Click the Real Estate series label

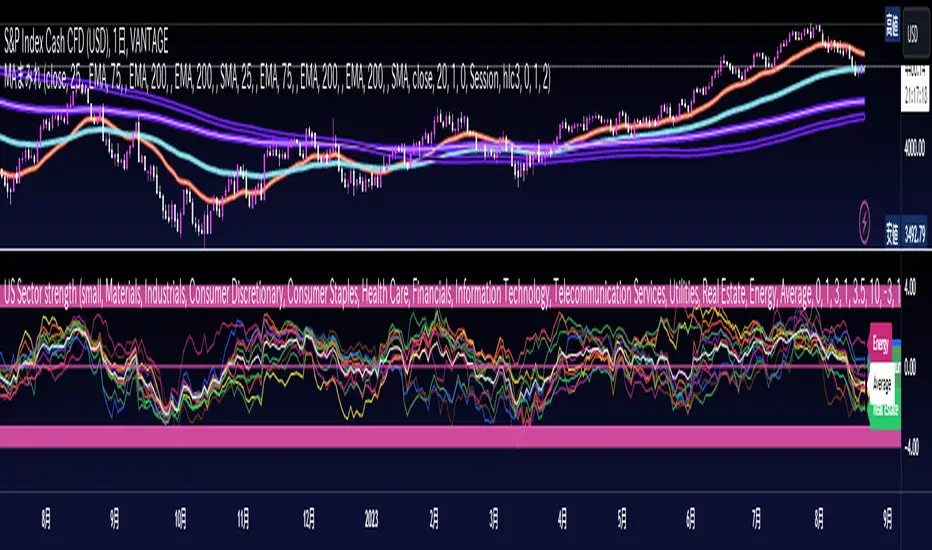click(x=885, y=410)
